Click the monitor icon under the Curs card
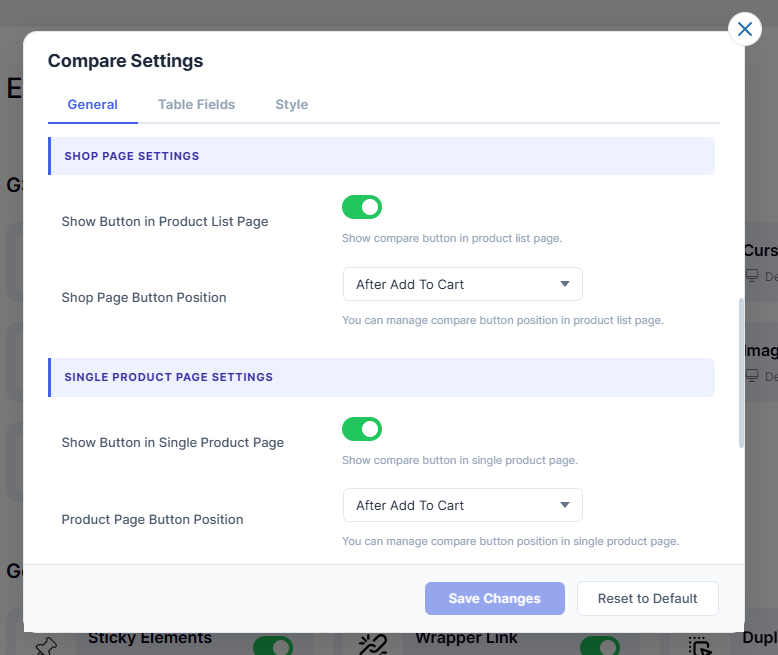 tap(752, 276)
